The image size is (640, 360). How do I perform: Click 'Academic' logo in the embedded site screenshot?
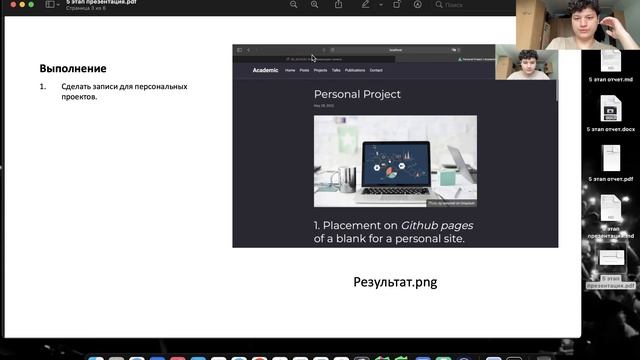pyautogui.click(x=265, y=70)
